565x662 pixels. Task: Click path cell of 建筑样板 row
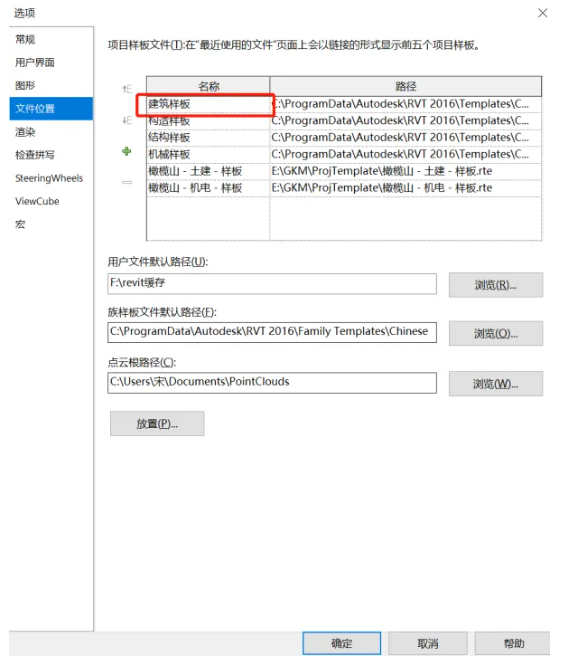[406, 104]
